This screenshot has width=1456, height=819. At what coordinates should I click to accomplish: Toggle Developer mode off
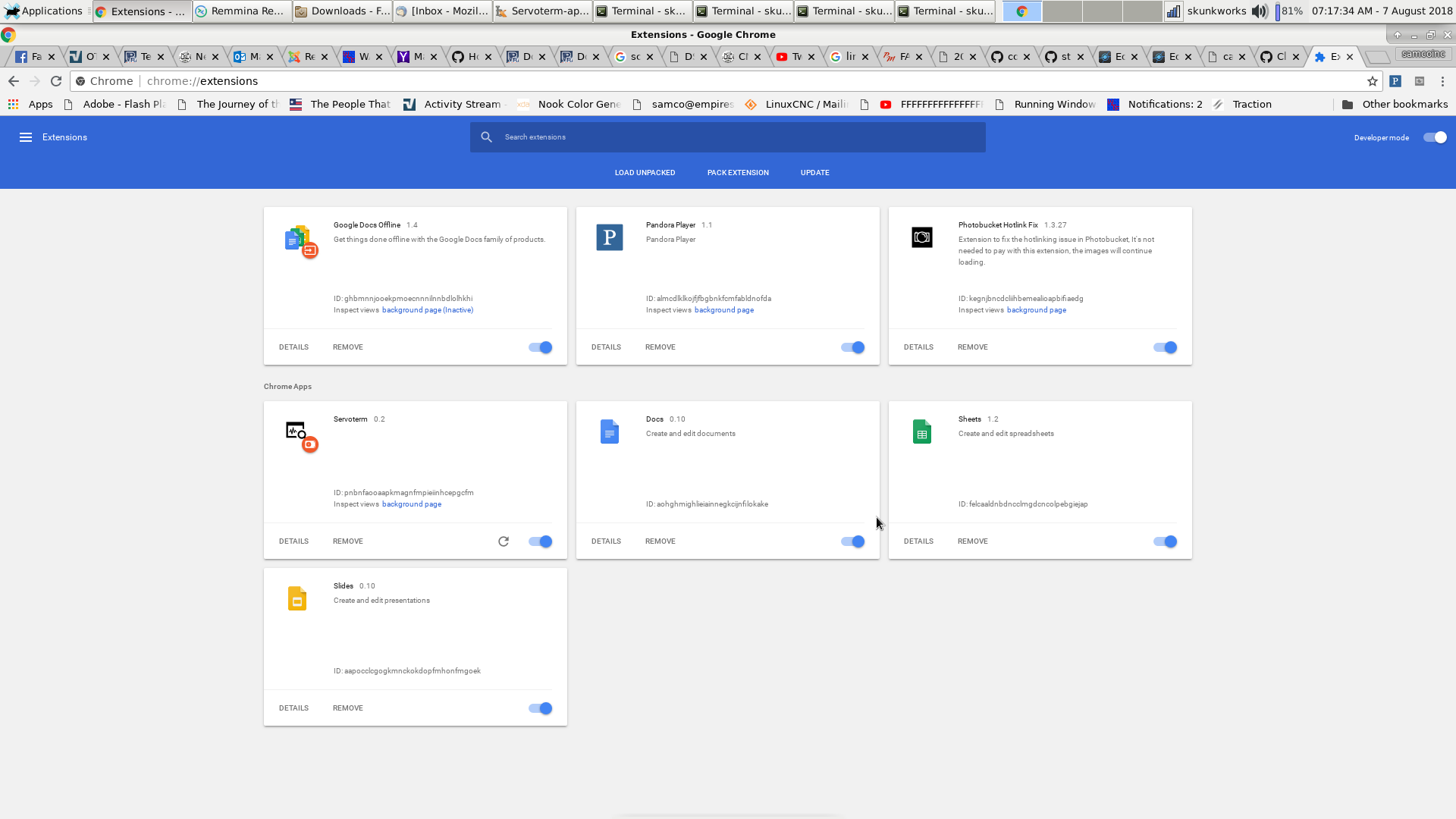[1435, 137]
